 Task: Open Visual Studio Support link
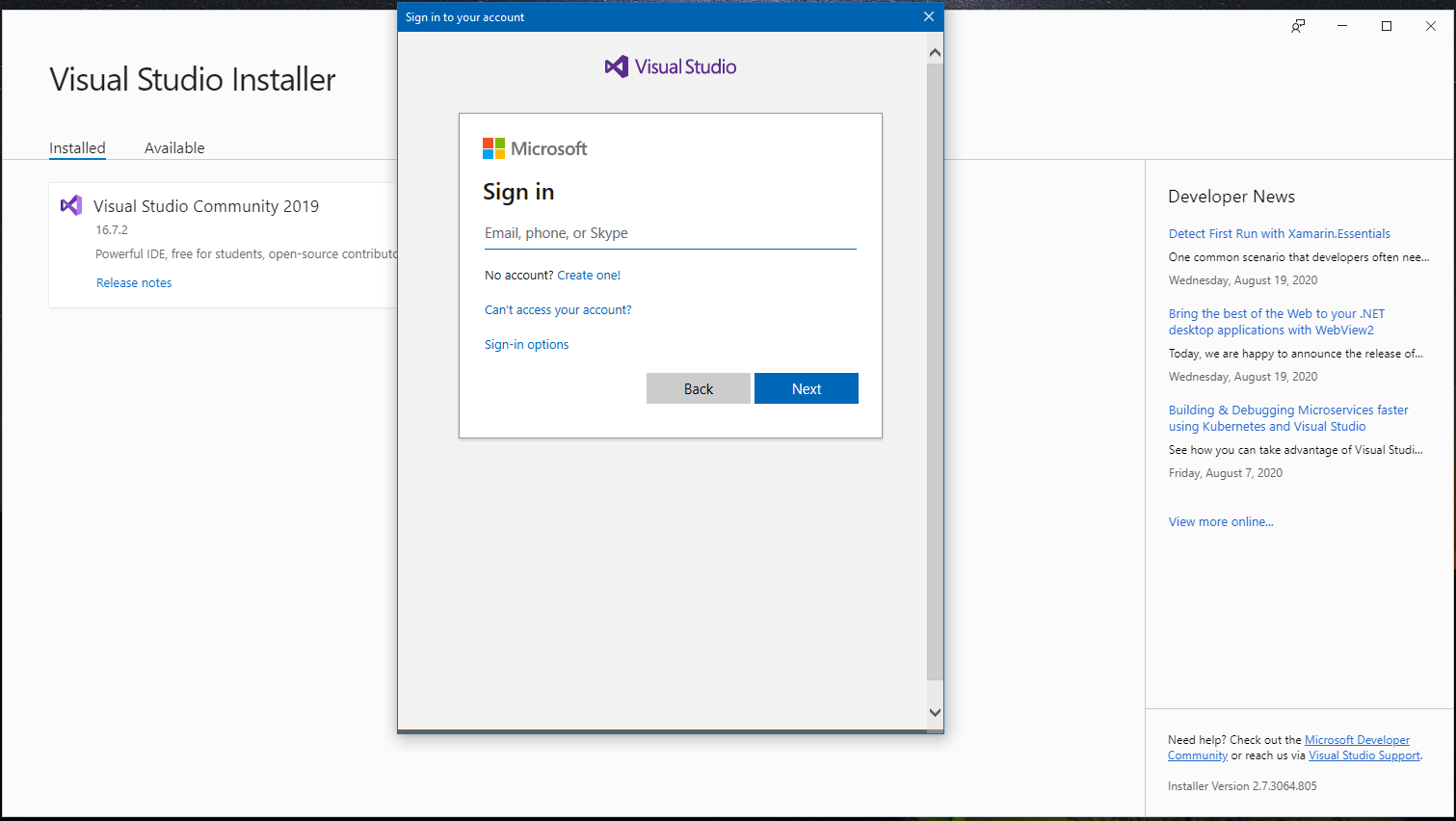coord(1364,755)
